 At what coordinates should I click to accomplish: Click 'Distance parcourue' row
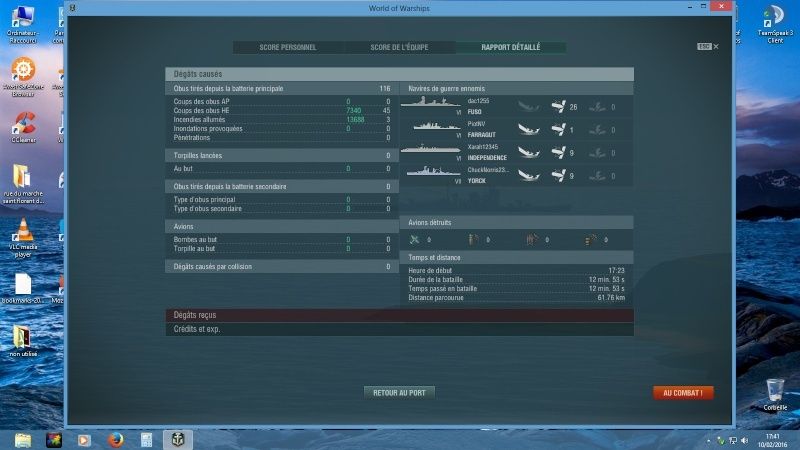point(516,297)
